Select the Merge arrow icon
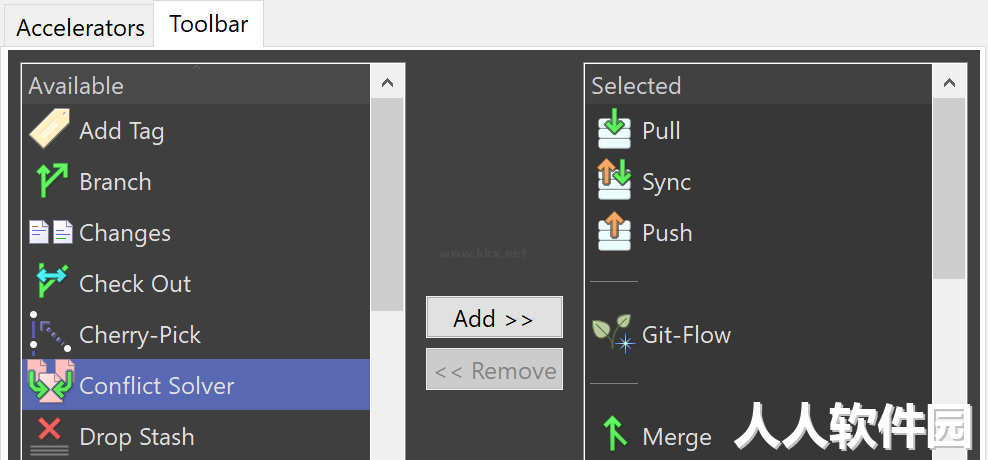 pos(615,433)
